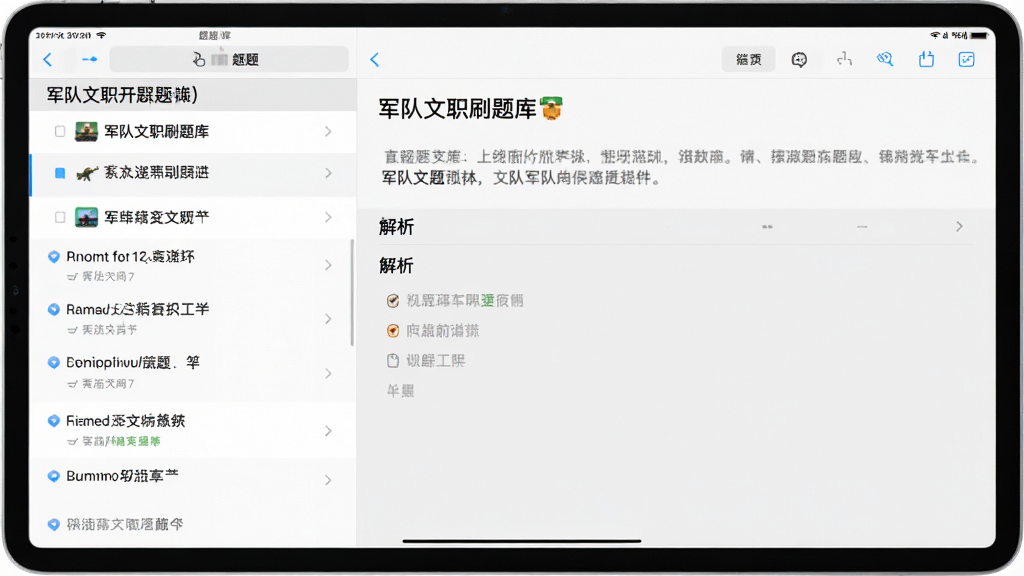Image resolution: width=1024 pixels, height=576 pixels.
Task: Click the right-side Wi-Fi icon in status bar
Action: (x=935, y=35)
